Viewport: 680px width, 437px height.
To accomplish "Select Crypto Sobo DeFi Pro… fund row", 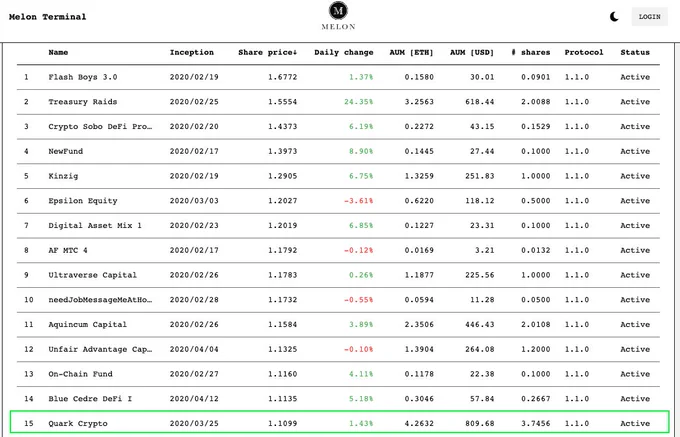I will pyautogui.click(x=338, y=127).
